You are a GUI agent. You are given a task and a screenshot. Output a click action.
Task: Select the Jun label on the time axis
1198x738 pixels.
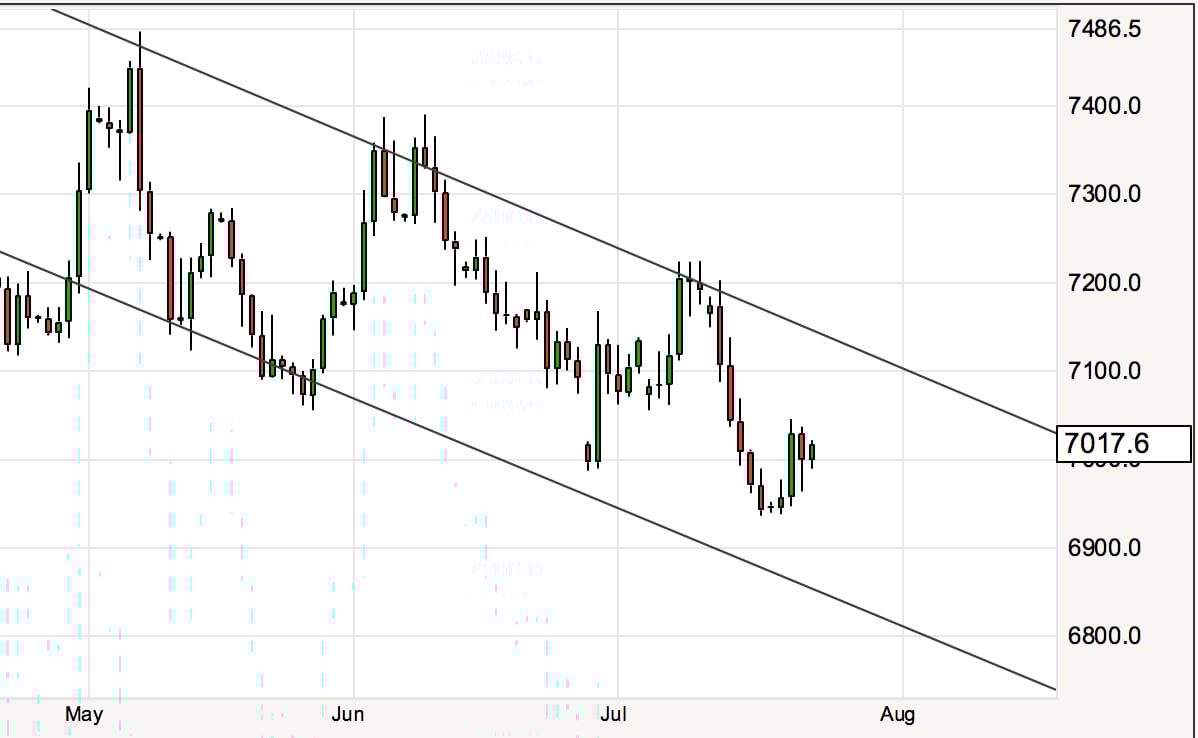click(x=348, y=714)
